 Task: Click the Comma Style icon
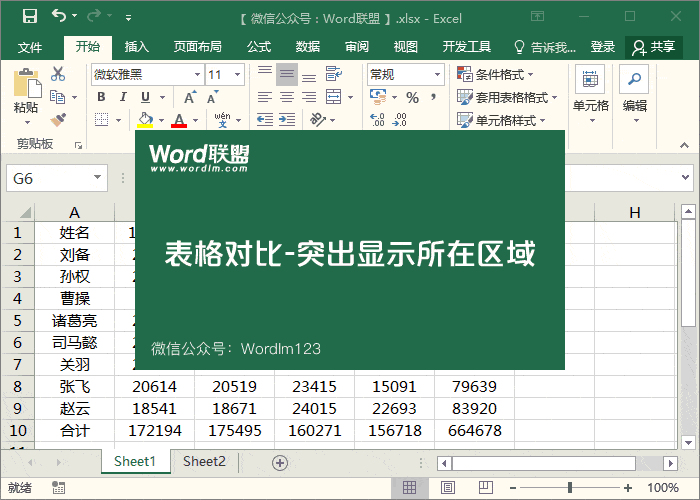[x=433, y=97]
